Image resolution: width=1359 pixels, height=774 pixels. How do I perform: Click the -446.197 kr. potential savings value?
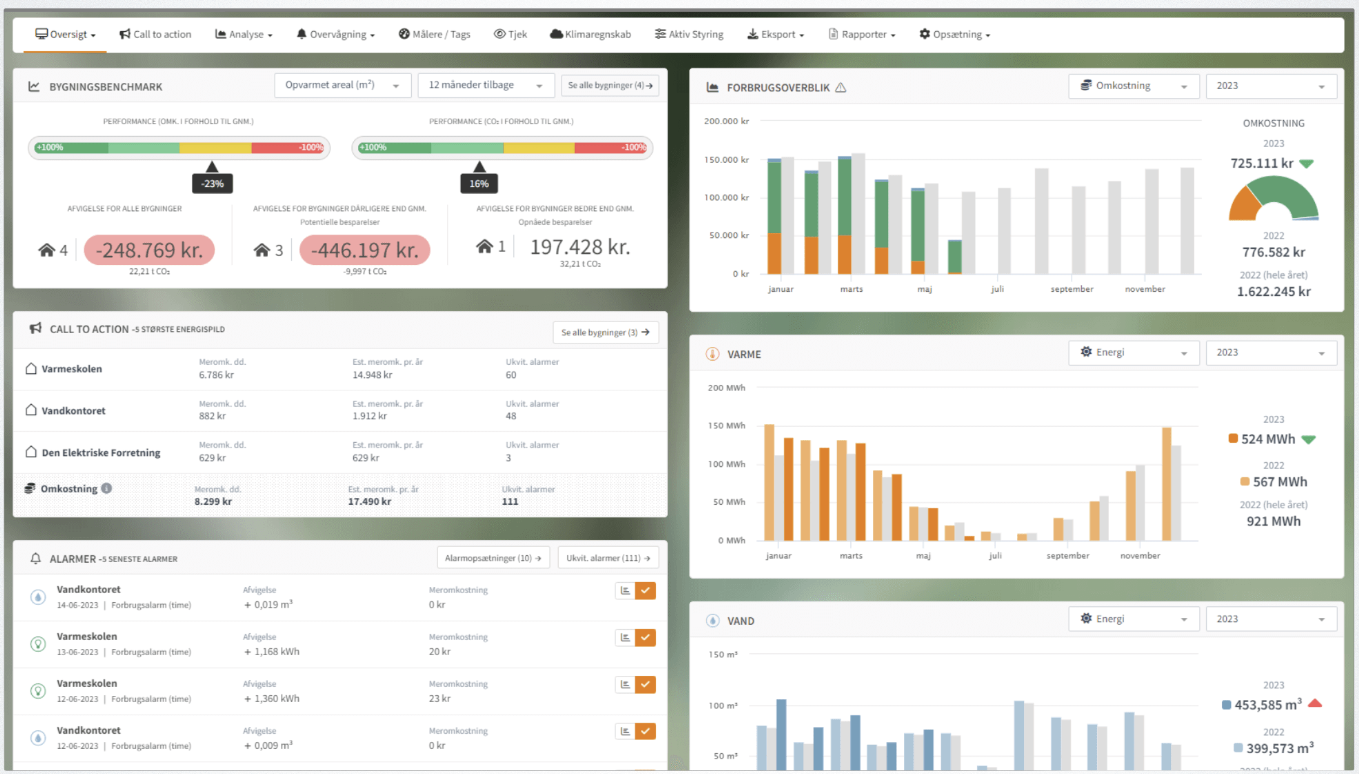[x=365, y=250]
